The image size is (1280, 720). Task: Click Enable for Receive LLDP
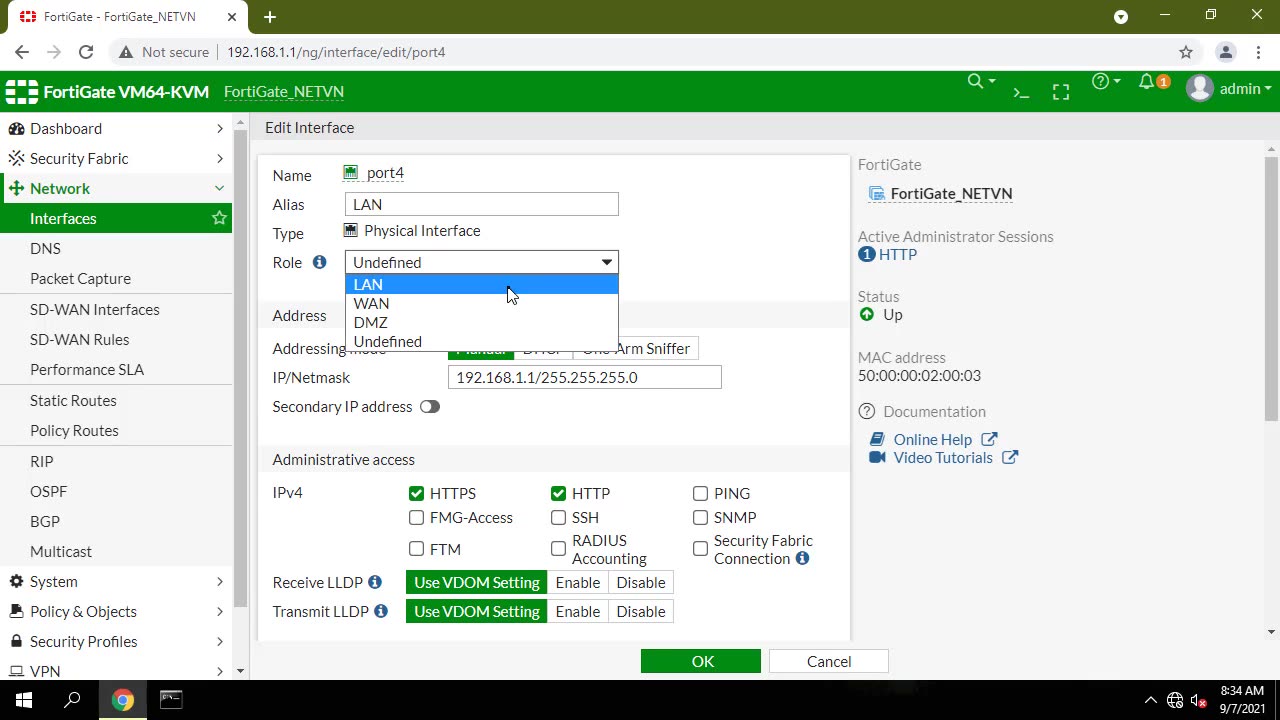click(578, 582)
